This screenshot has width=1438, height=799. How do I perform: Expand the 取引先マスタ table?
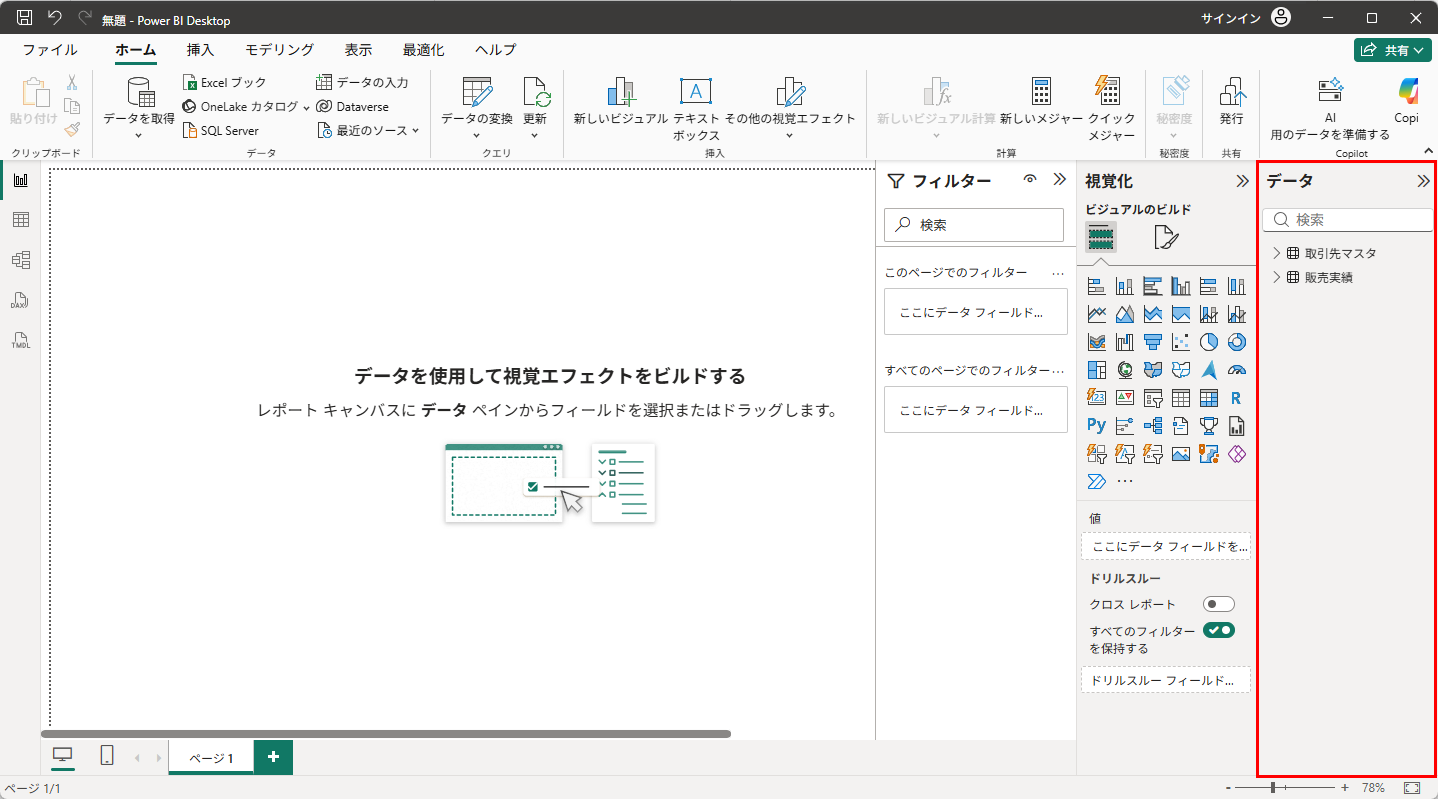point(1277,253)
